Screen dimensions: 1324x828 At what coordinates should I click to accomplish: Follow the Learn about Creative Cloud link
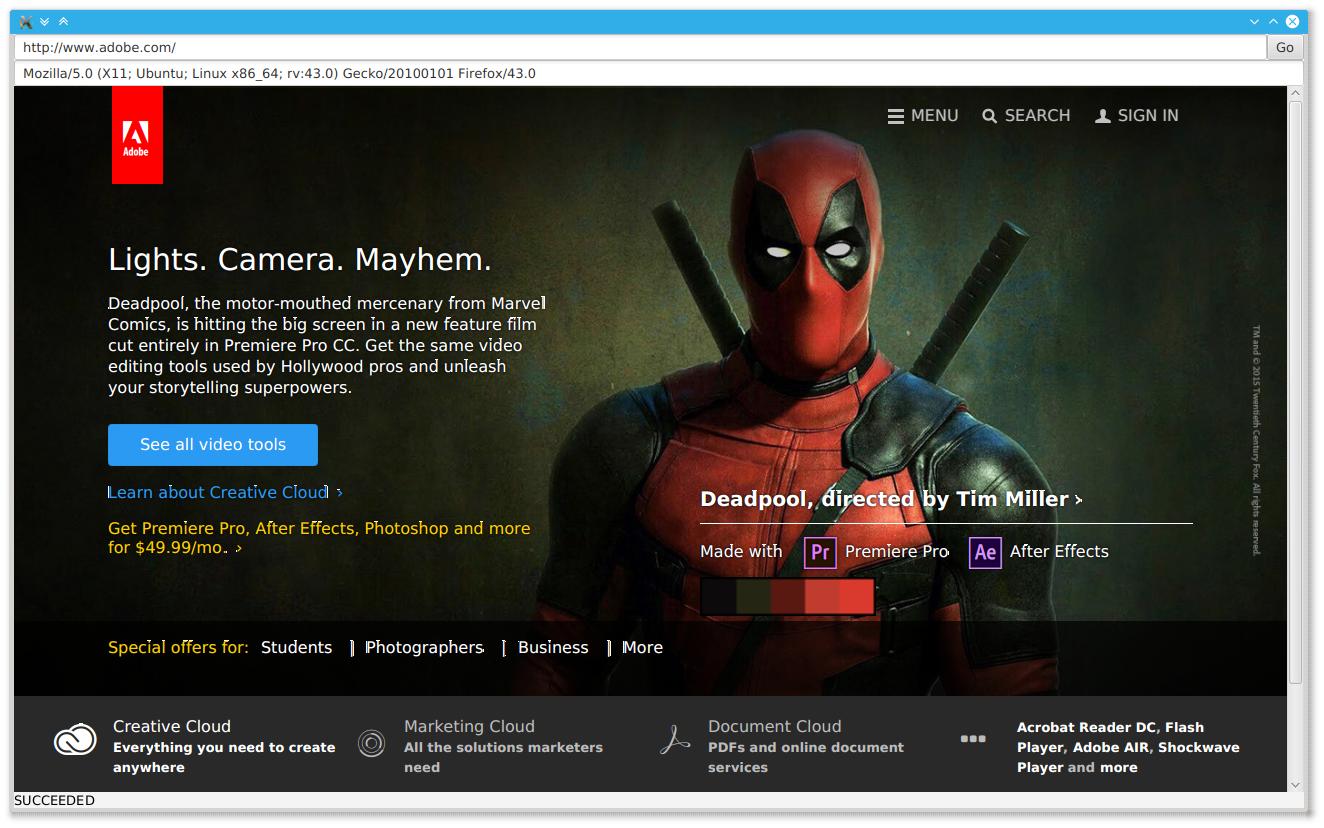tap(218, 492)
